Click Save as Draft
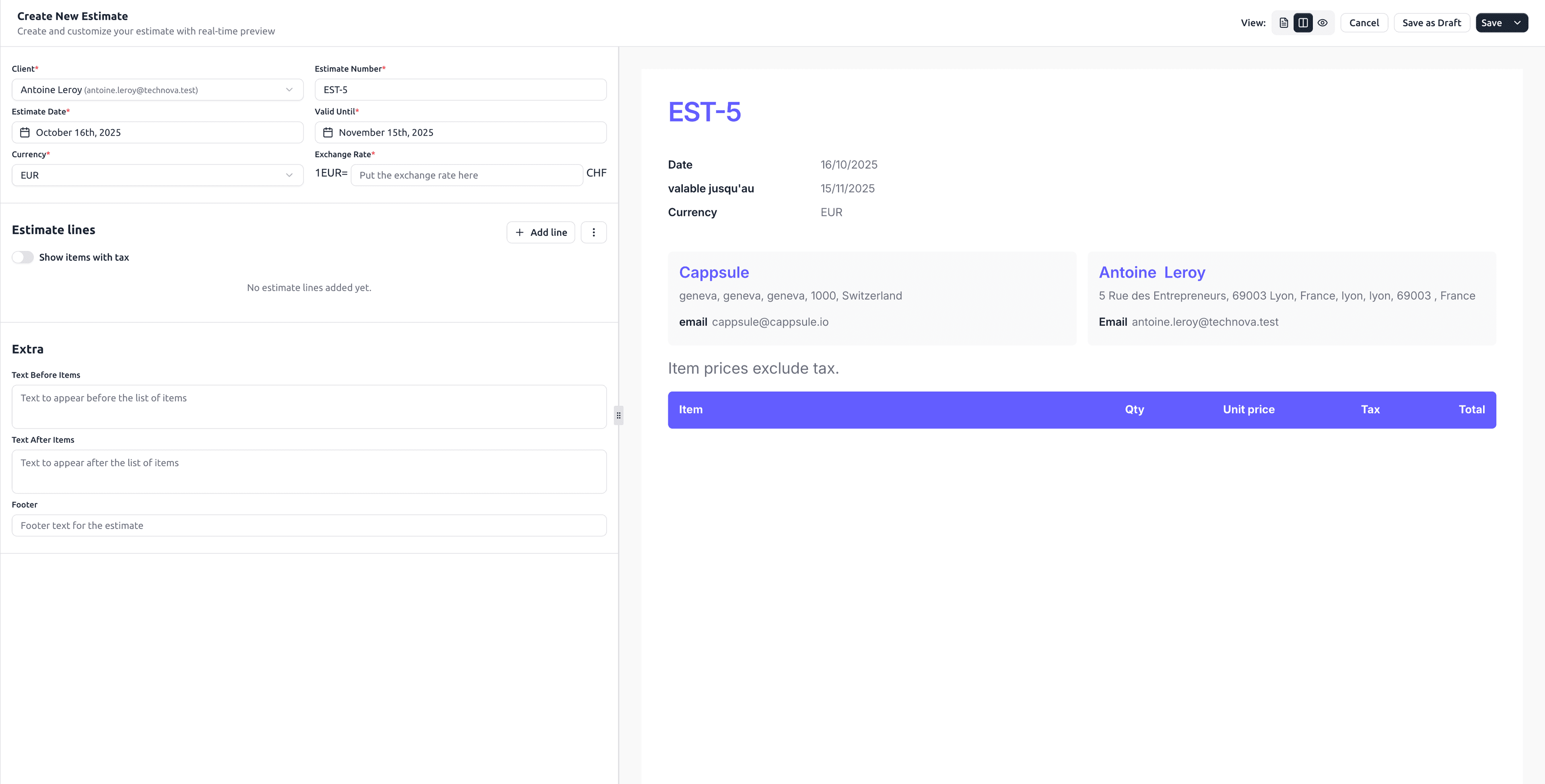Screen dimensions: 1545x784 click(x=1432, y=22)
